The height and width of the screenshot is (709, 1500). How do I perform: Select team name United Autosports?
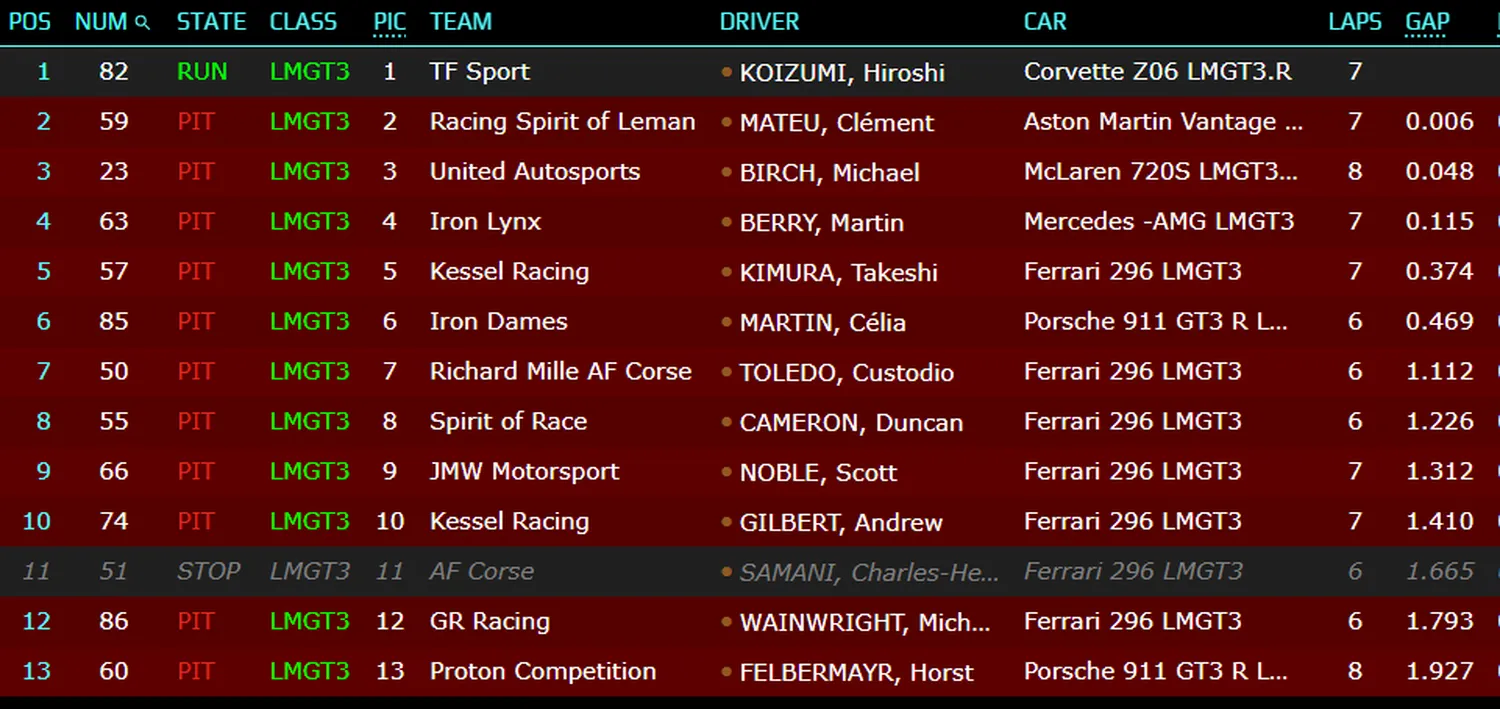[535, 172]
